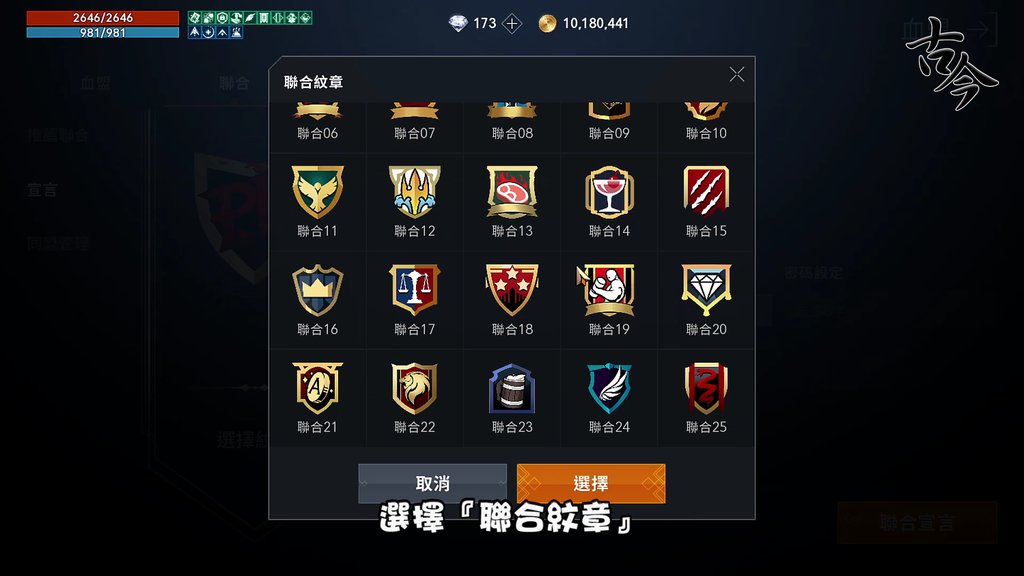Choose the trident emblem 聯合12
This screenshot has width=1024, height=576.
(415, 192)
